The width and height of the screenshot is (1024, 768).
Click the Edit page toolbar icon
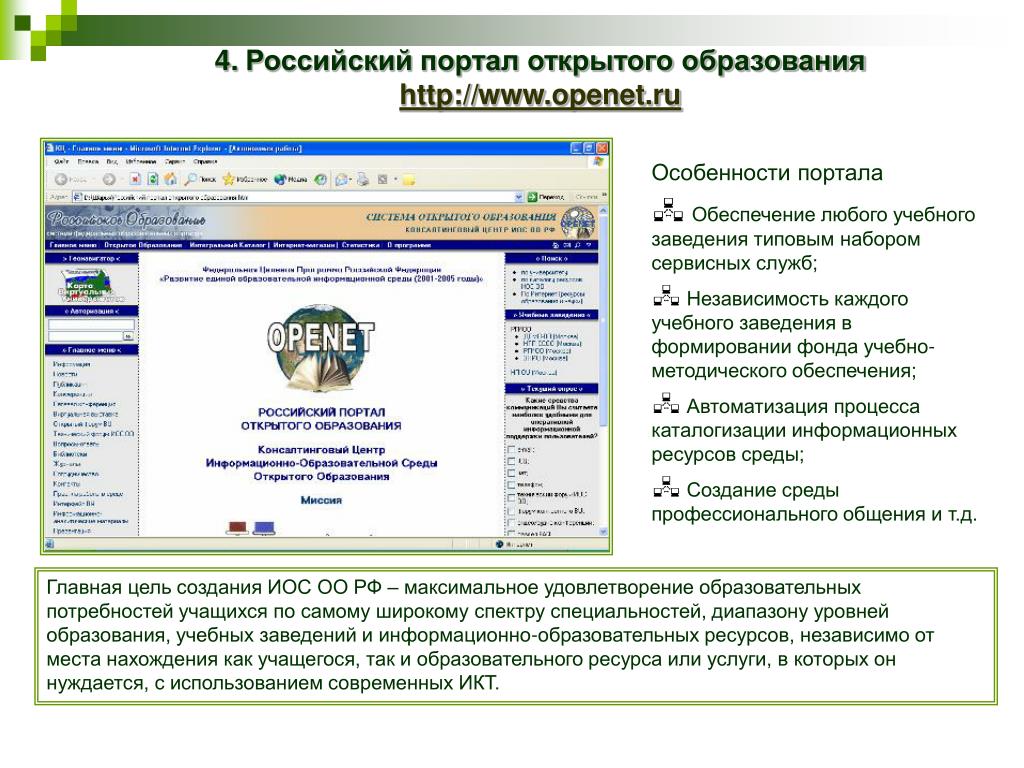click(383, 179)
